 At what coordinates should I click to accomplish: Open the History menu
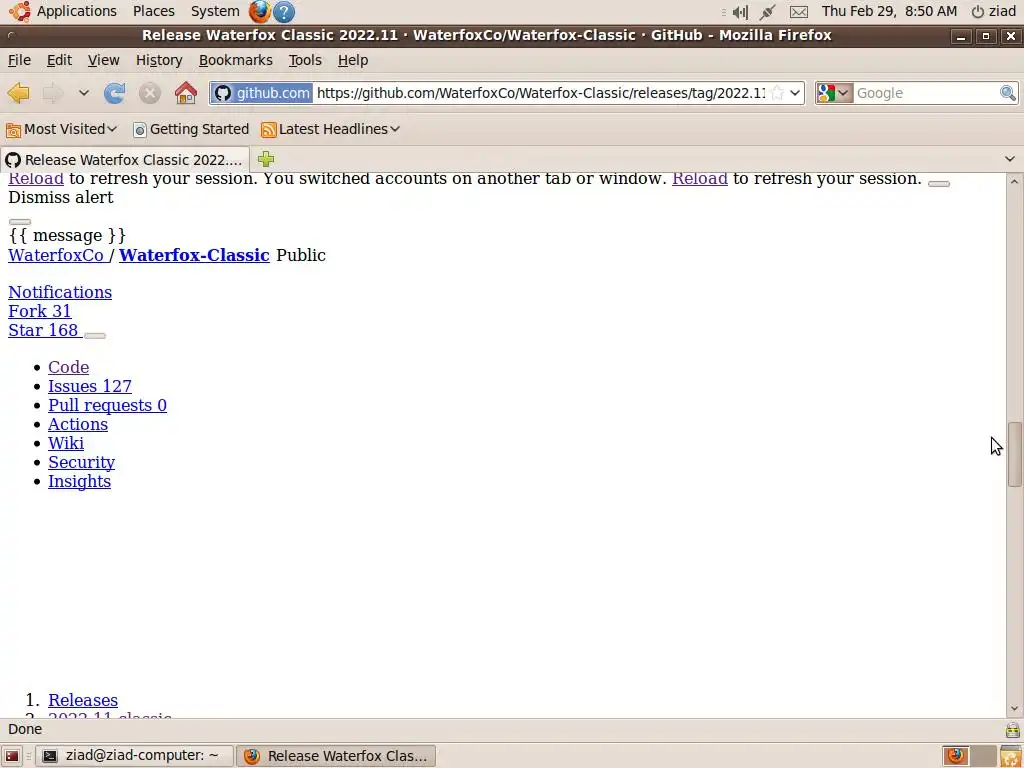(x=159, y=60)
